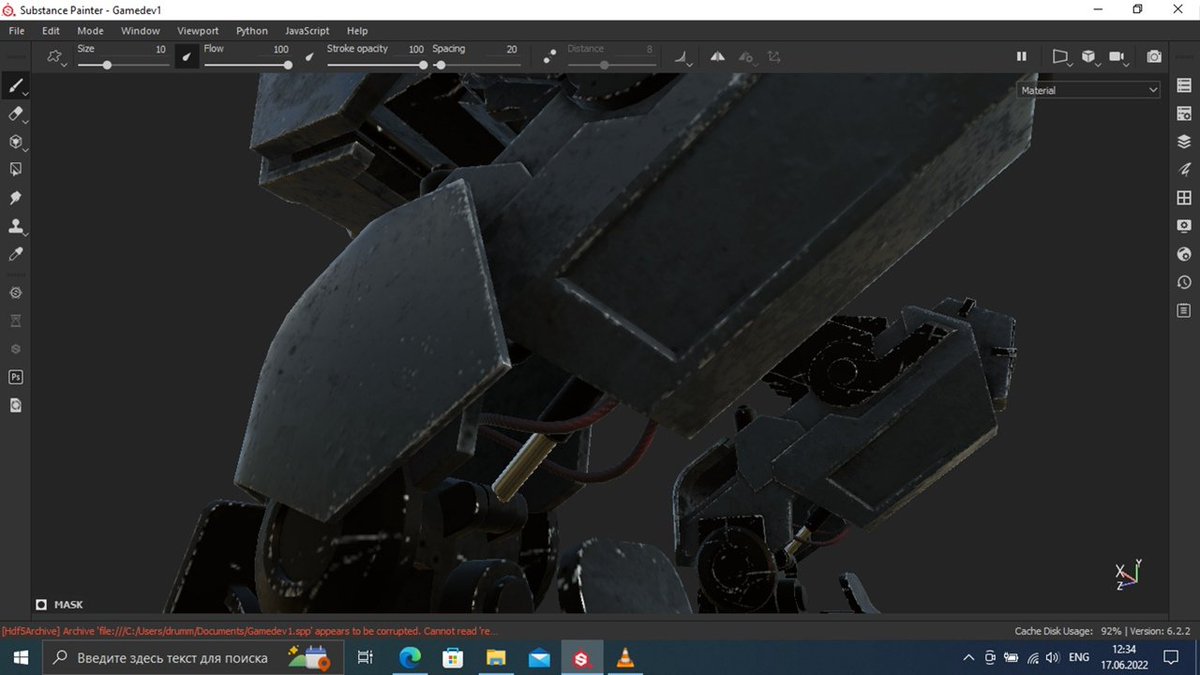The height and width of the screenshot is (675, 1200).
Task: Open the resources updater icon in left toolbar
Action: 15,405
